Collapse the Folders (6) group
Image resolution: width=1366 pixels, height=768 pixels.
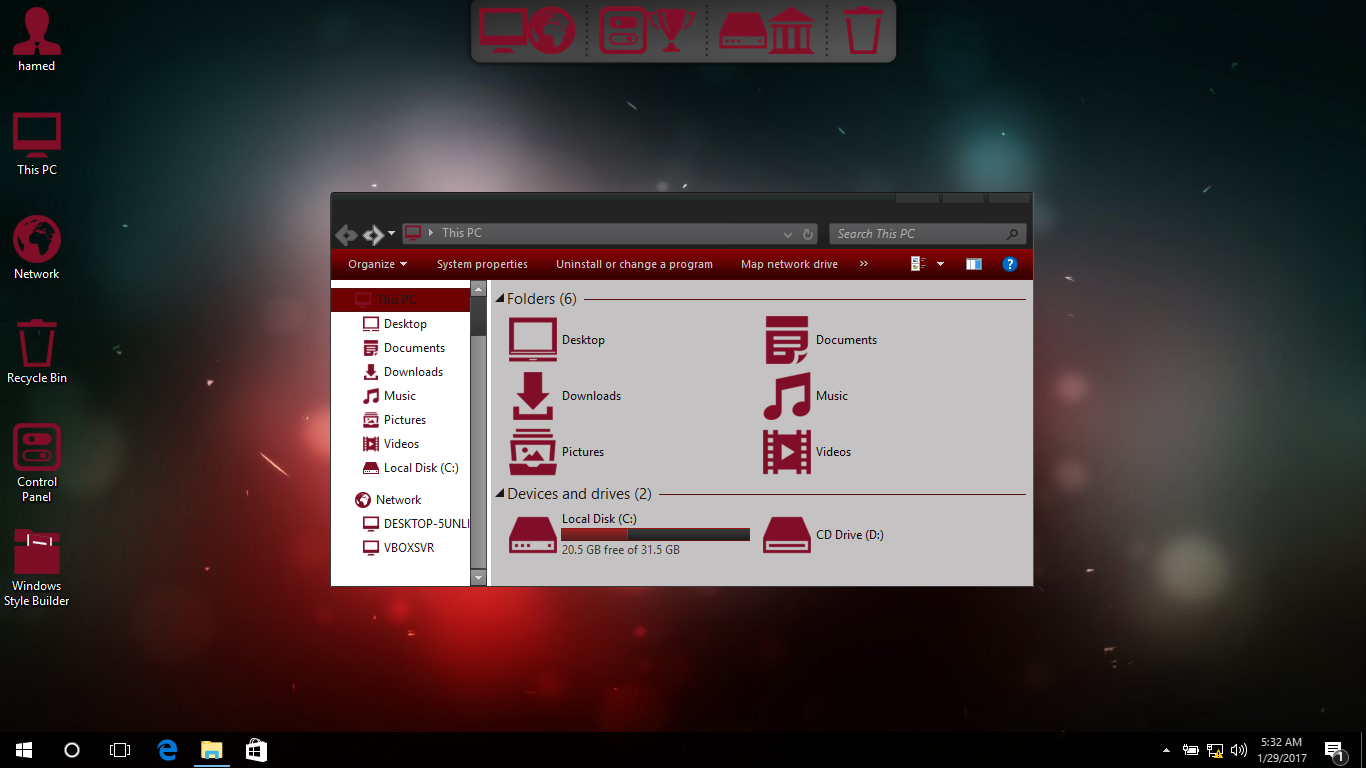500,299
